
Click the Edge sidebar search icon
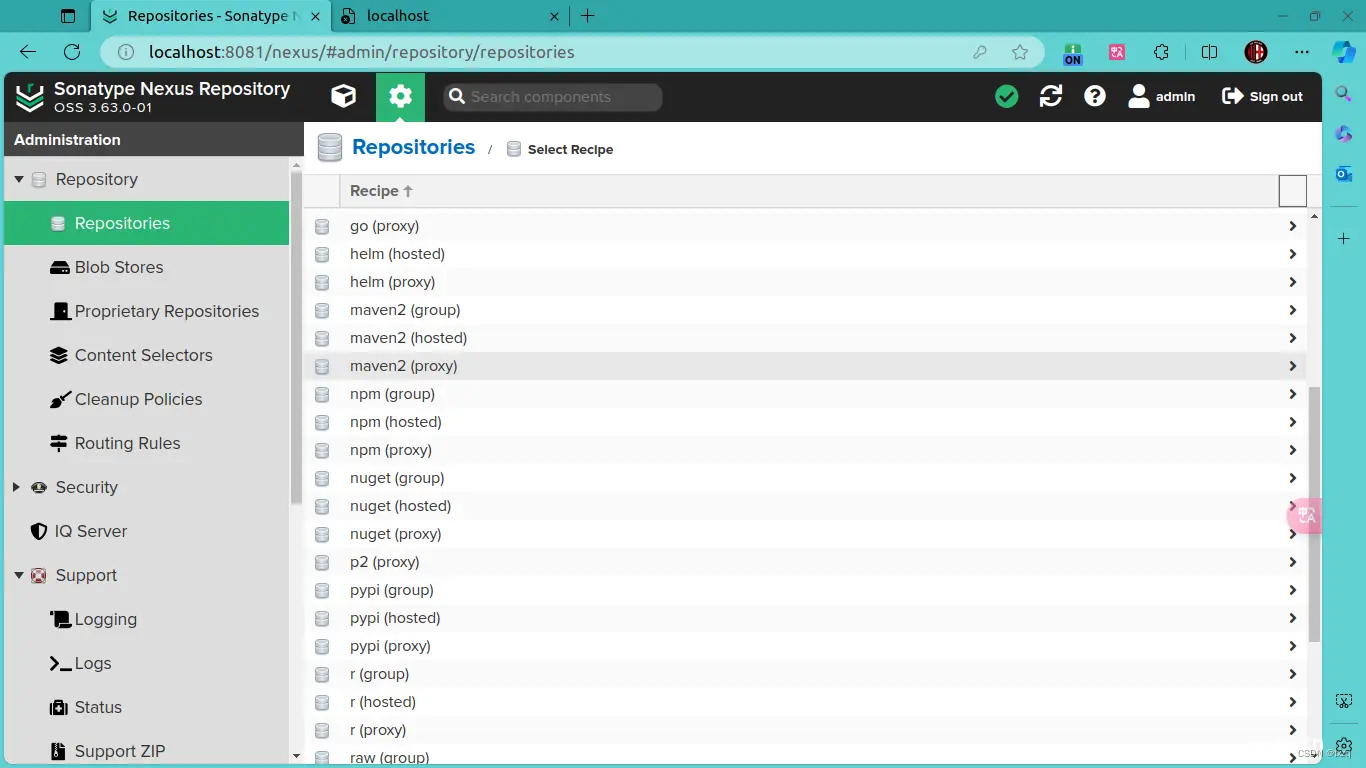1344,93
